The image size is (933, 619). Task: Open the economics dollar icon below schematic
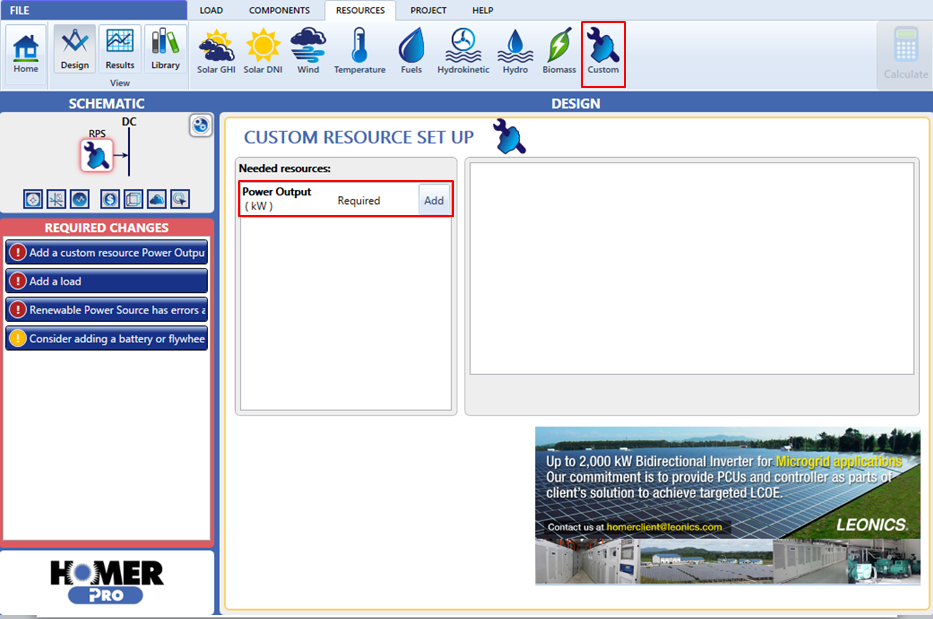[x=110, y=198]
